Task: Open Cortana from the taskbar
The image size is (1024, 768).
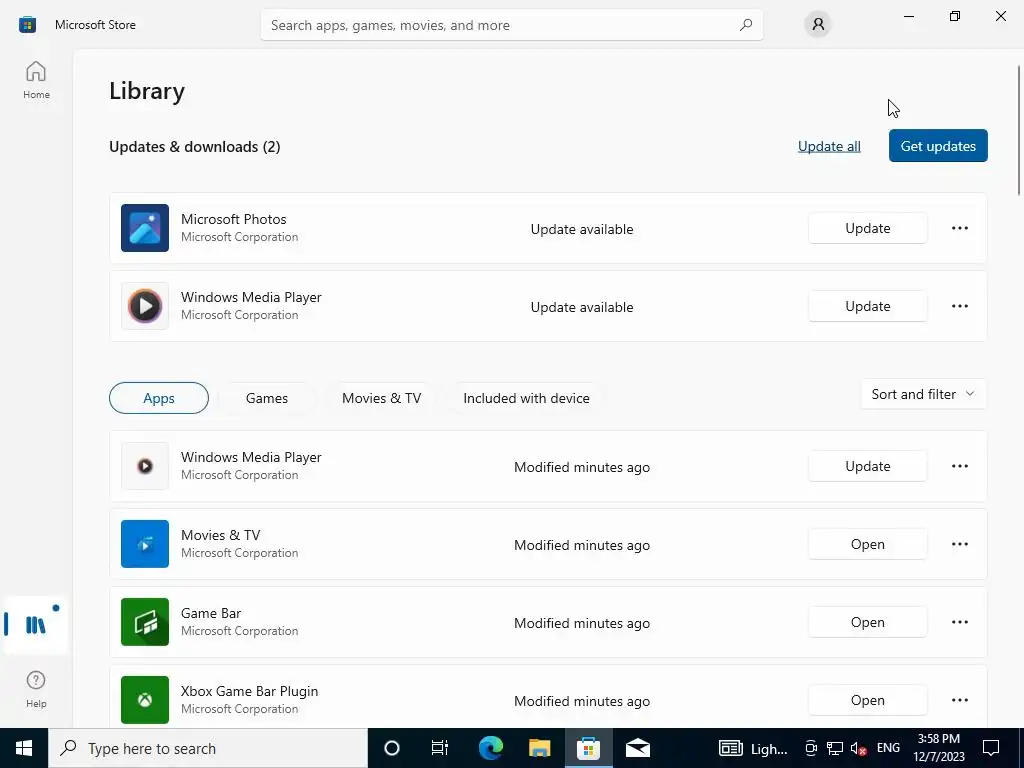Action: 391,748
